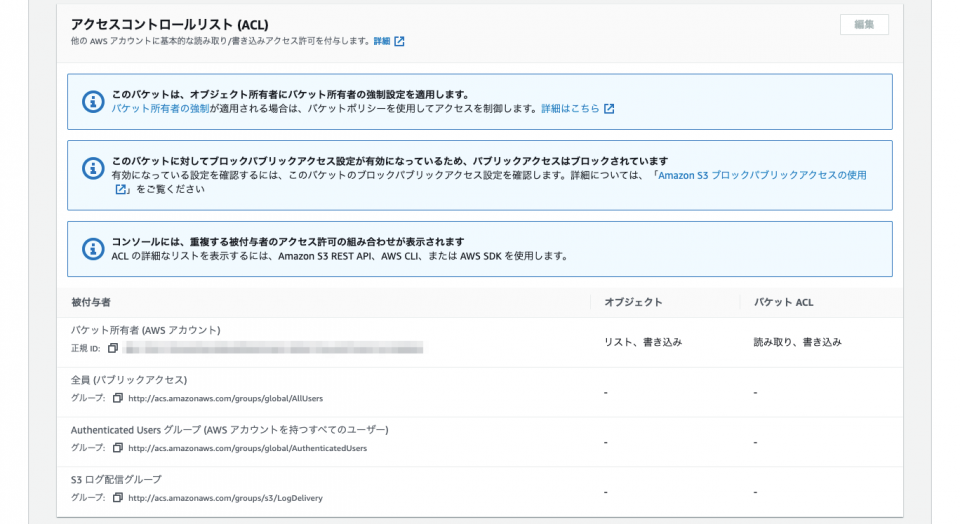Click リスト、書き込み object permission cell
This screenshot has width=960, height=524.
point(643,342)
